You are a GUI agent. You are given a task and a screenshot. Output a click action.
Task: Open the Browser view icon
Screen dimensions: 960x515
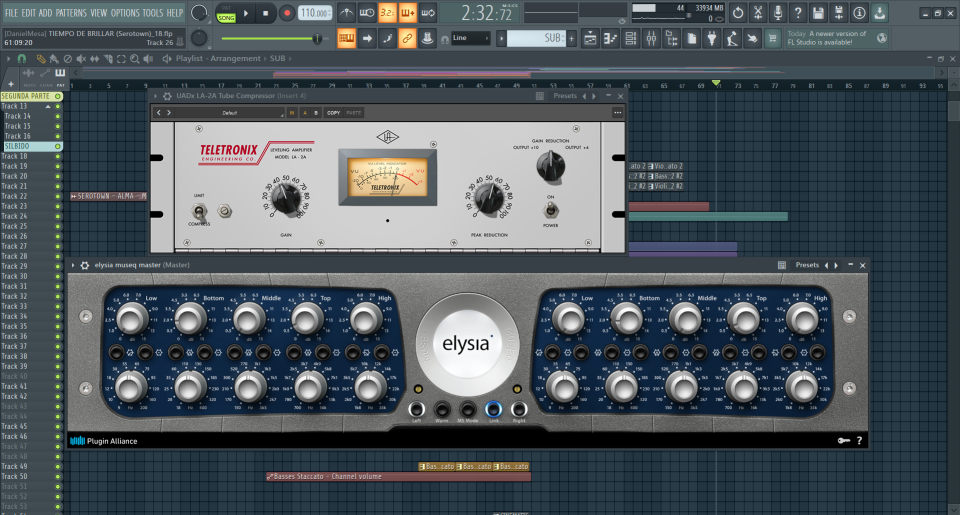tap(672, 39)
